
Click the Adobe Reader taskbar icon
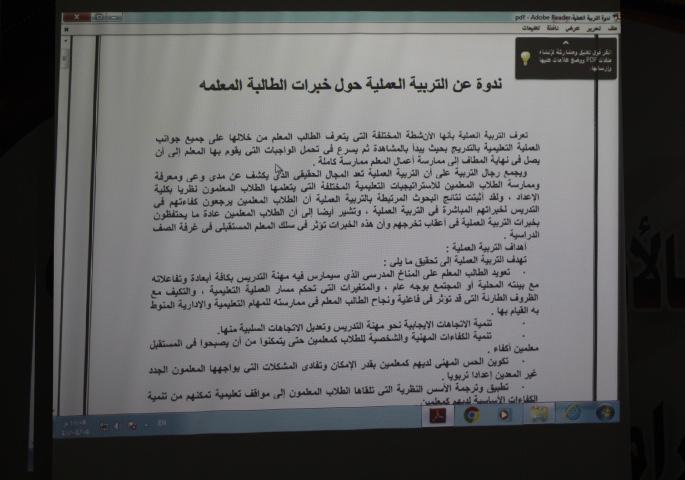[436, 414]
